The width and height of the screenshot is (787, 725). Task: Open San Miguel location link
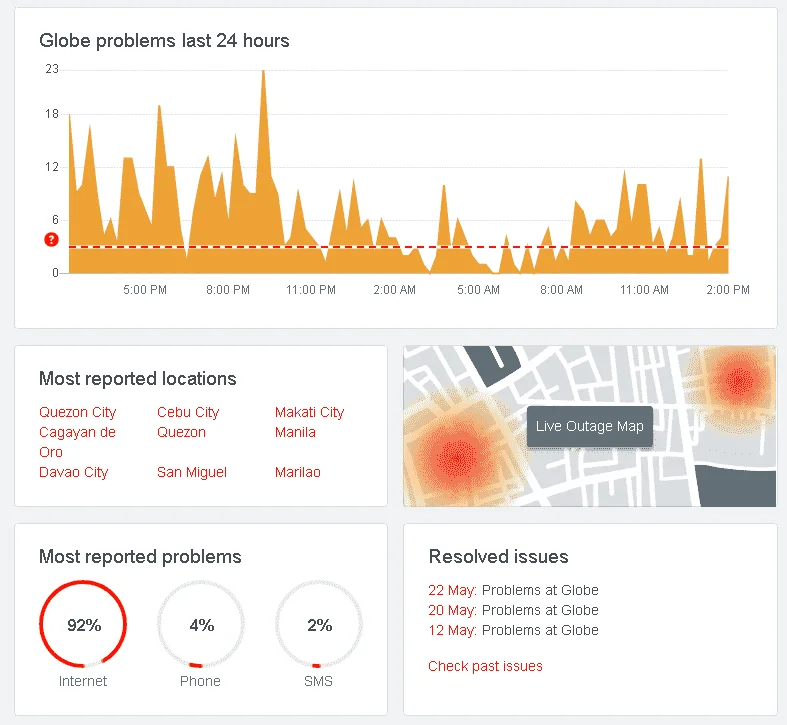click(192, 472)
